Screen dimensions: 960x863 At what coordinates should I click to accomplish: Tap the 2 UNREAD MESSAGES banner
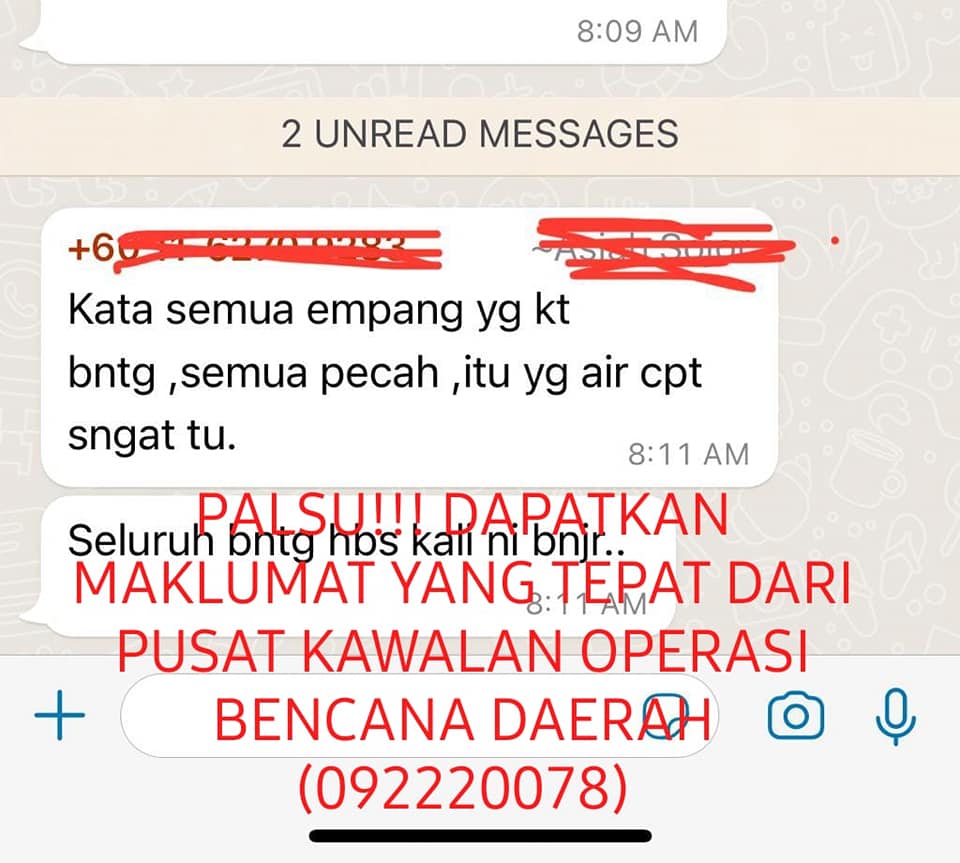coord(480,134)
